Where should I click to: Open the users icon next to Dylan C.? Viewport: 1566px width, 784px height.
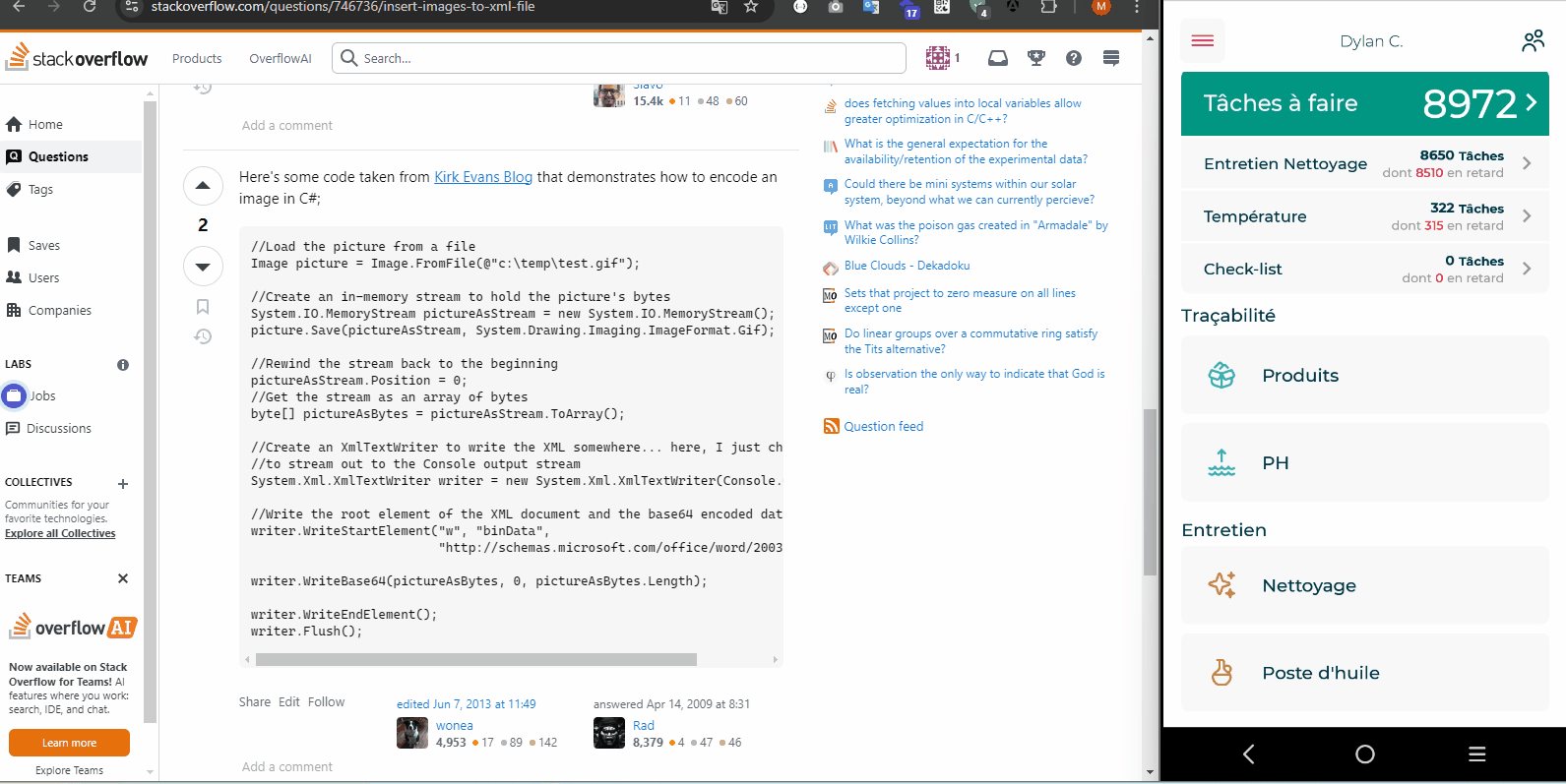1533,40
